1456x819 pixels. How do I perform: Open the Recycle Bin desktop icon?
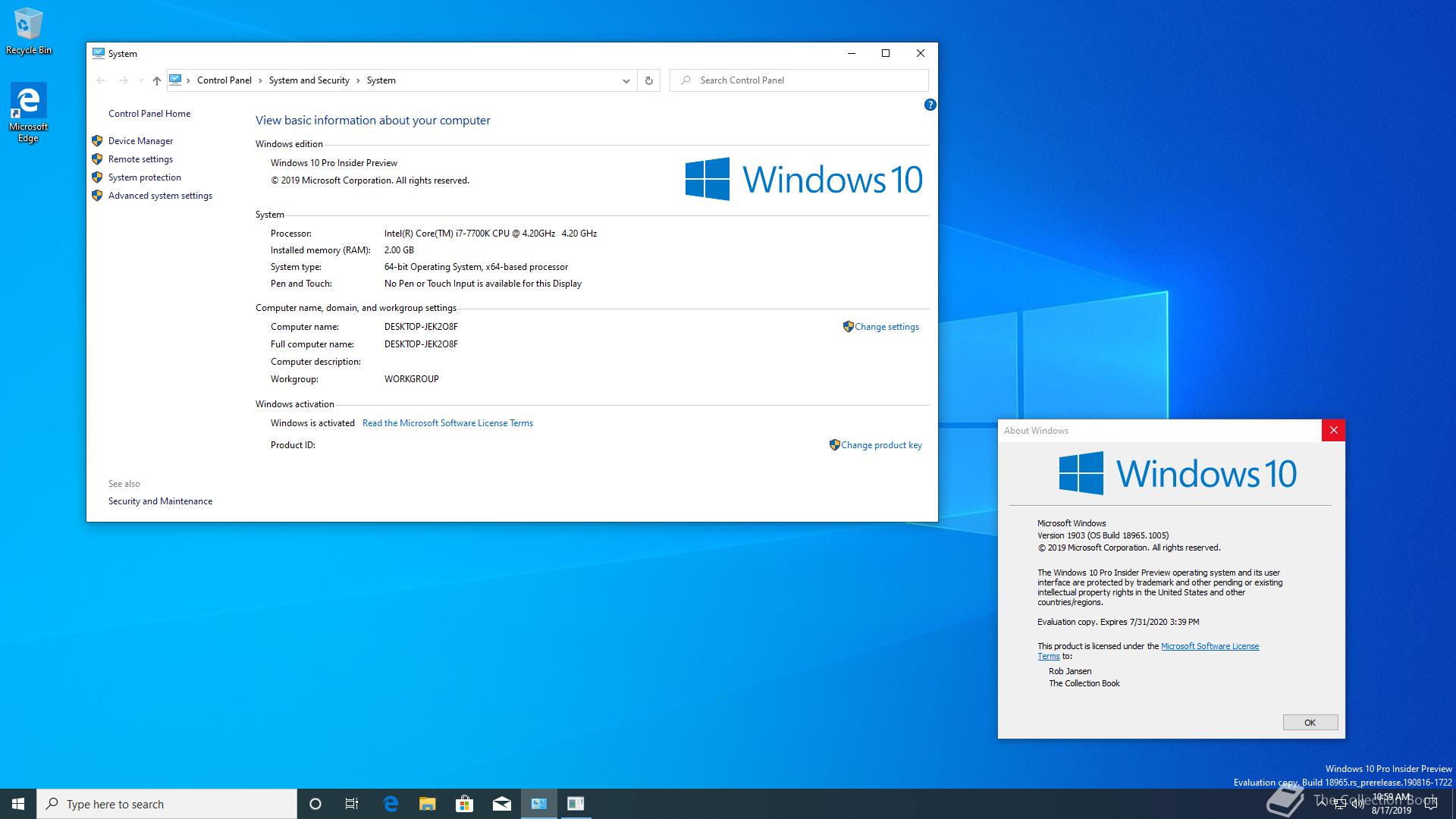coord(28,24)
